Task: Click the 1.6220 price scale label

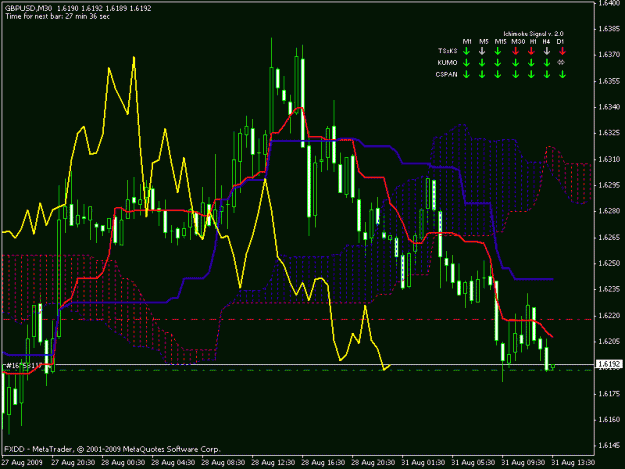Action: click(609, 315)
